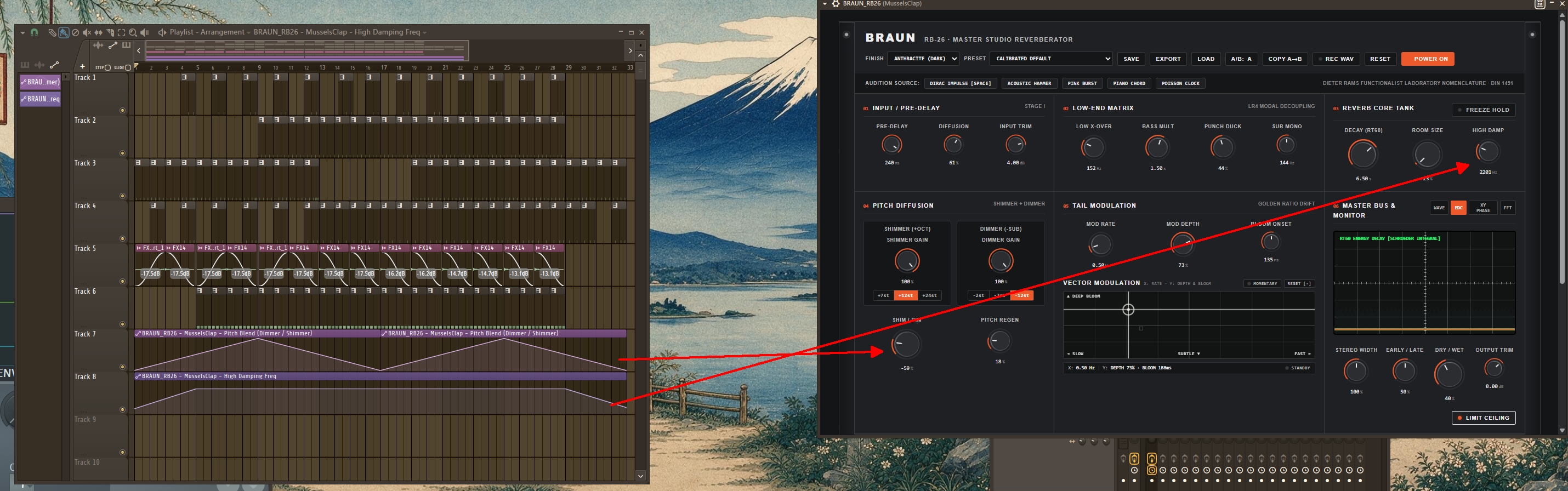Switch monitor view to WAVE tab
The image size is (1568, 491).
click(x=1439, y=208)
